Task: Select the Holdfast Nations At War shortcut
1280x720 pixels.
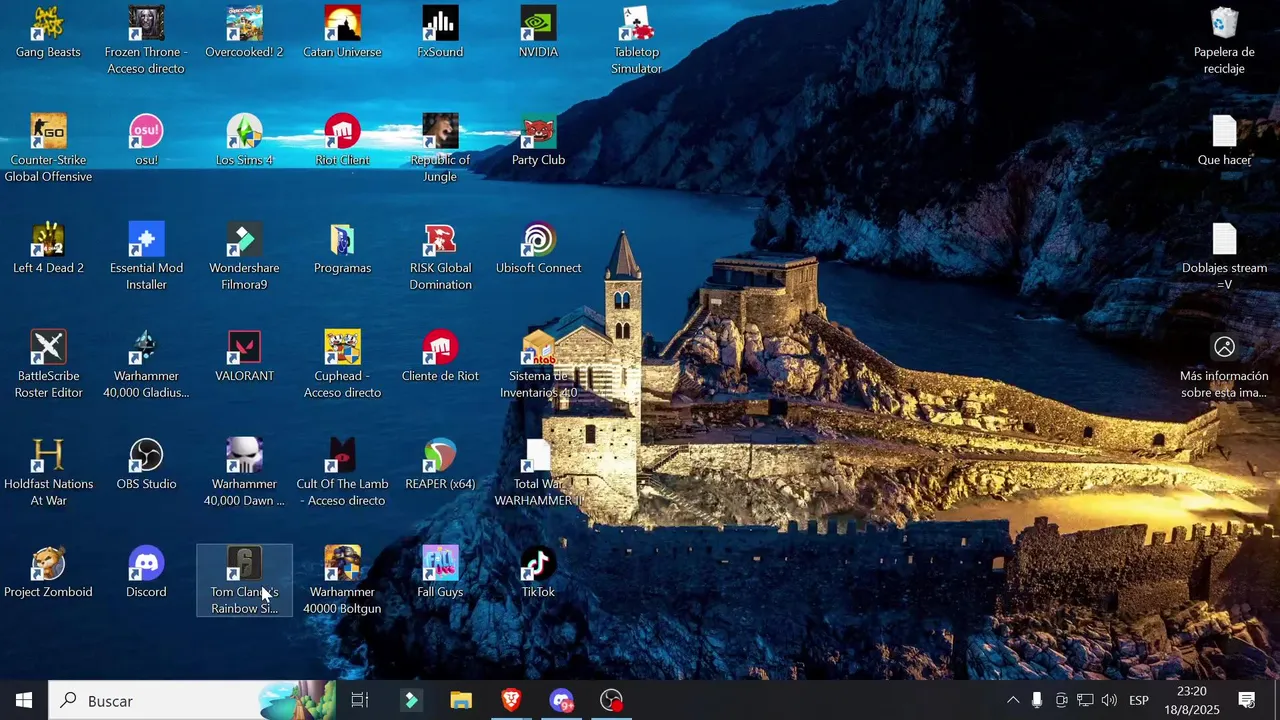Action: [x=48, y=473]
